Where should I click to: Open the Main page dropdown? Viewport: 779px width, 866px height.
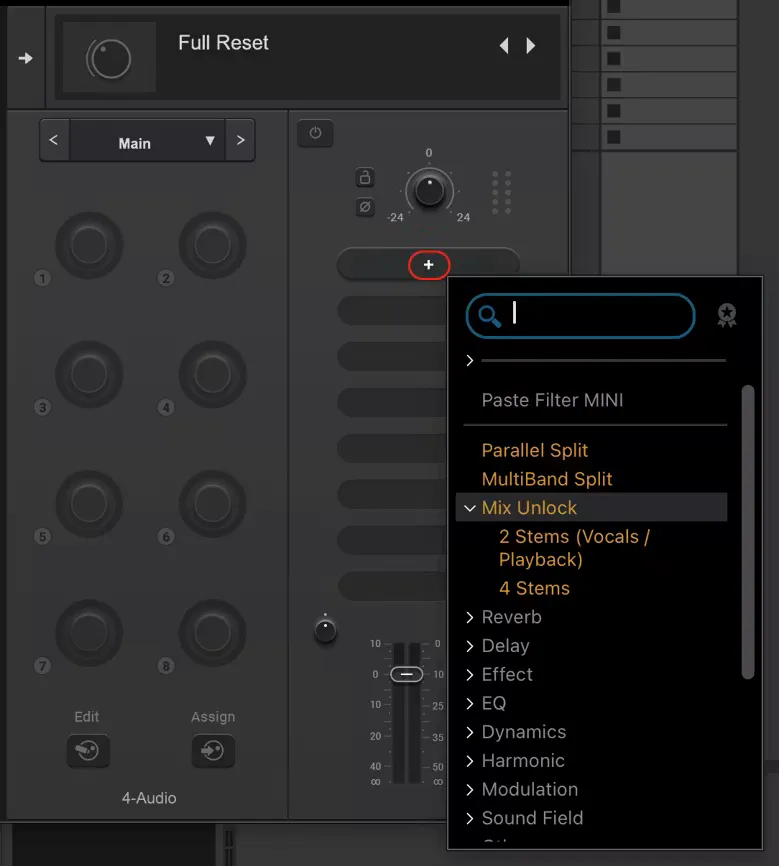coord(148,140)
